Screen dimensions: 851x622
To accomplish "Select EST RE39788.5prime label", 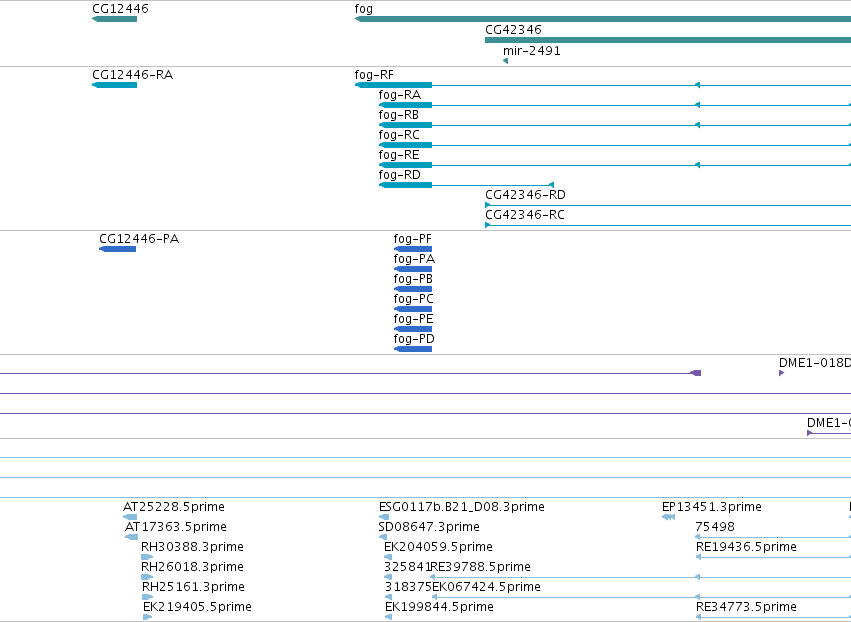I will pyautogui.click(x=480, y=567).
